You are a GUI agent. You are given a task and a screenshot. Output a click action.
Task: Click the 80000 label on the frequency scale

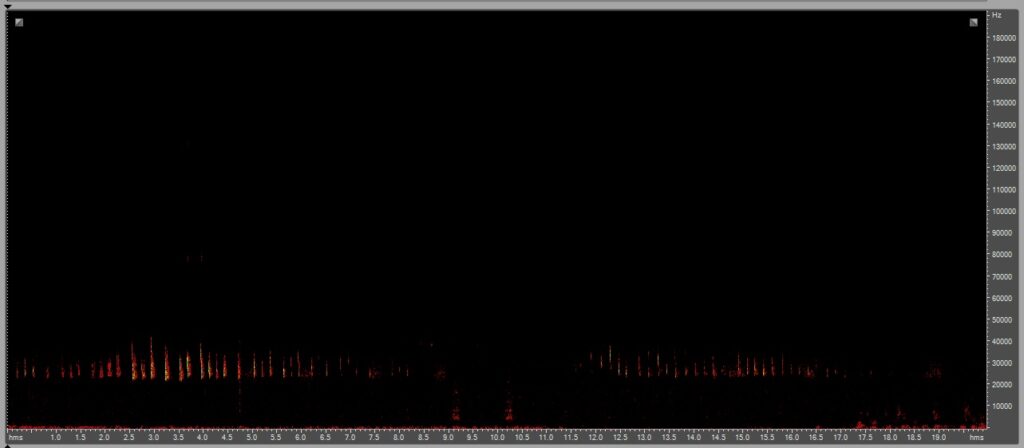coord(1004,255)
